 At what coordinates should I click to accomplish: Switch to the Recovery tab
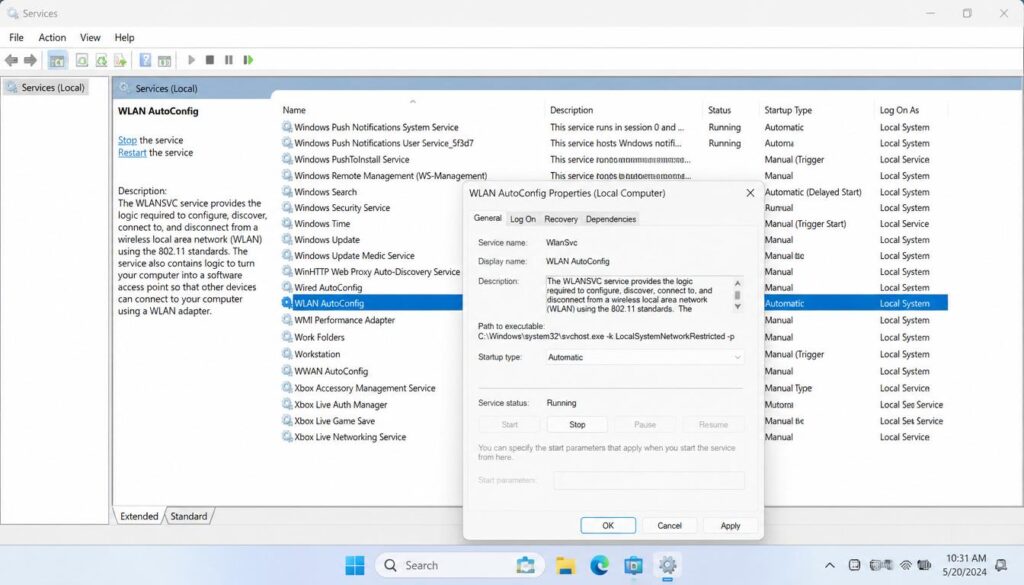point(561,219)
